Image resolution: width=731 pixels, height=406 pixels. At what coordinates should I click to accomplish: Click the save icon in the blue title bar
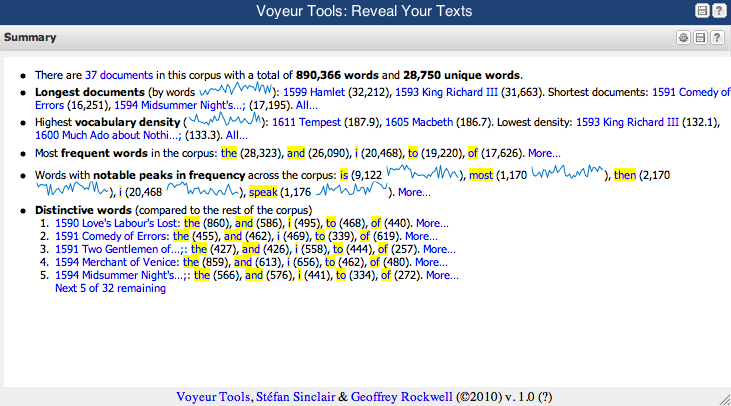702,10
